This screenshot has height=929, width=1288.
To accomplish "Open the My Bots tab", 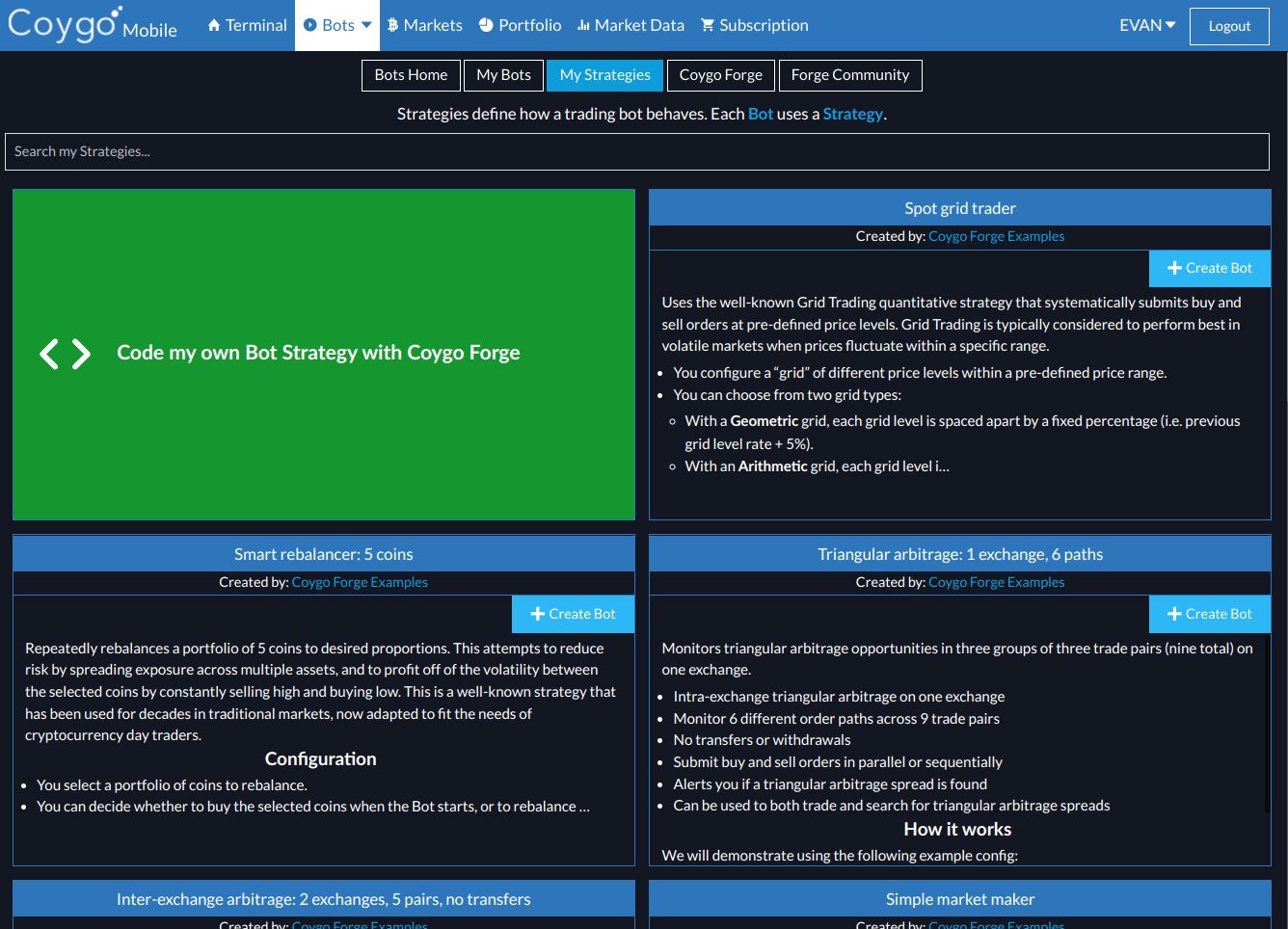I will [503, 75].
